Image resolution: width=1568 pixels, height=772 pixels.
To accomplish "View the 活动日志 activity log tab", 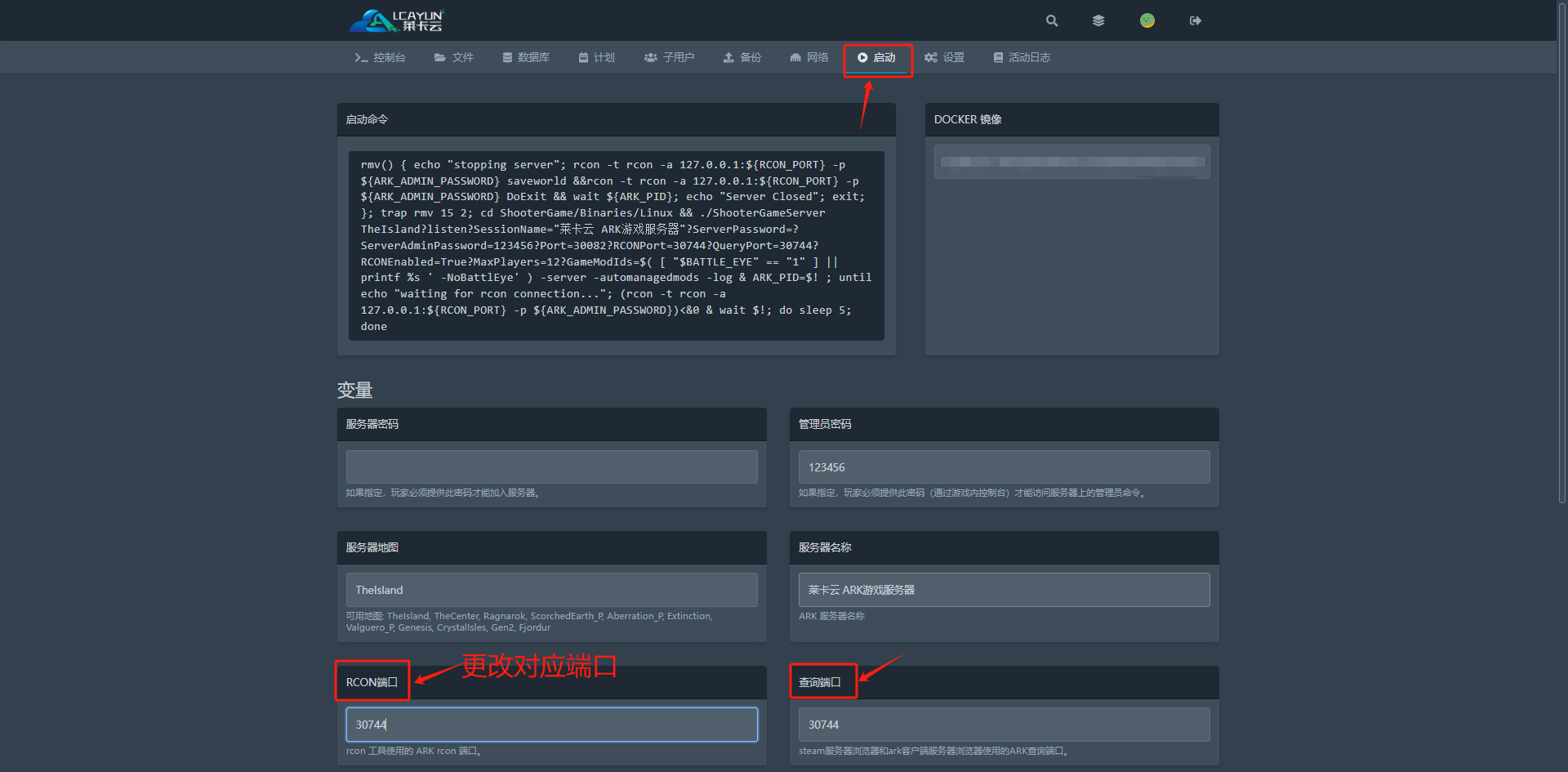I will 1022,57.
